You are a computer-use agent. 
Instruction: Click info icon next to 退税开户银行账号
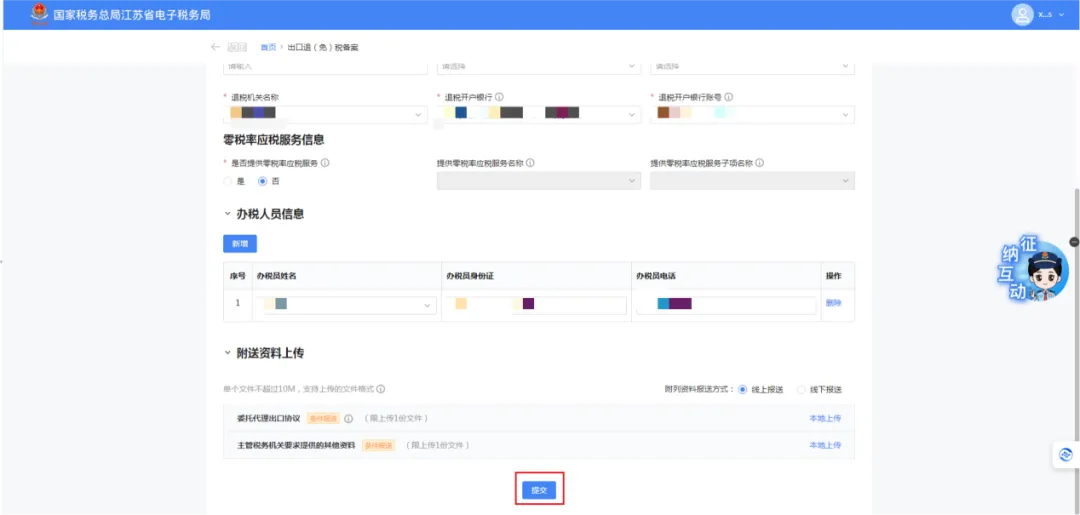(729, 97)
